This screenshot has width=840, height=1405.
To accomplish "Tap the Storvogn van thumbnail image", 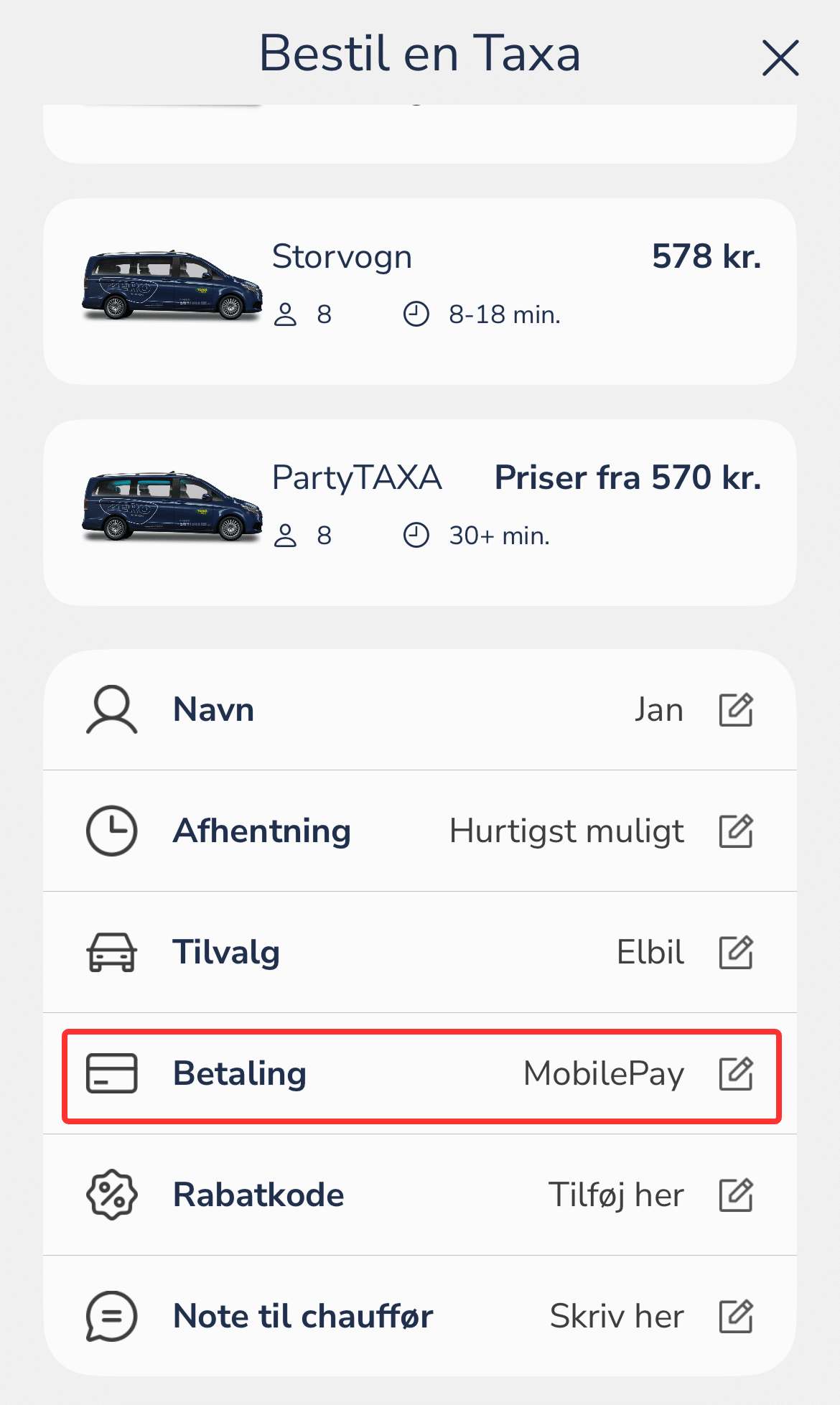I will pyautogui.click(x=172, y=286).
